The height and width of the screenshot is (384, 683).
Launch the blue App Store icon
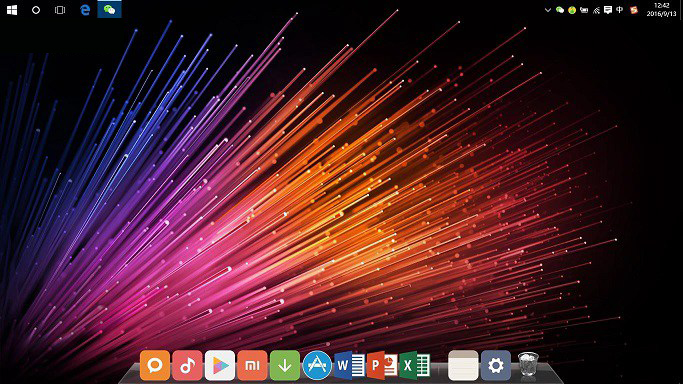(317, 365)
